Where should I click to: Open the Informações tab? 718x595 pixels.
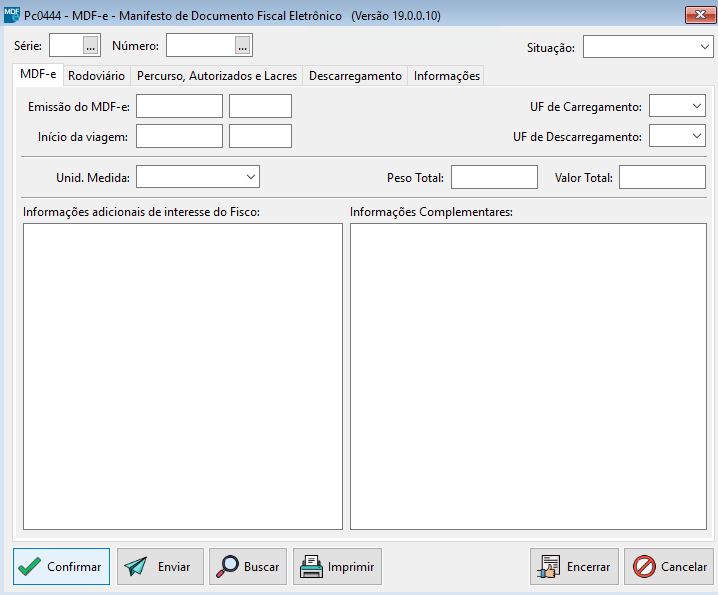coord(446,76)
